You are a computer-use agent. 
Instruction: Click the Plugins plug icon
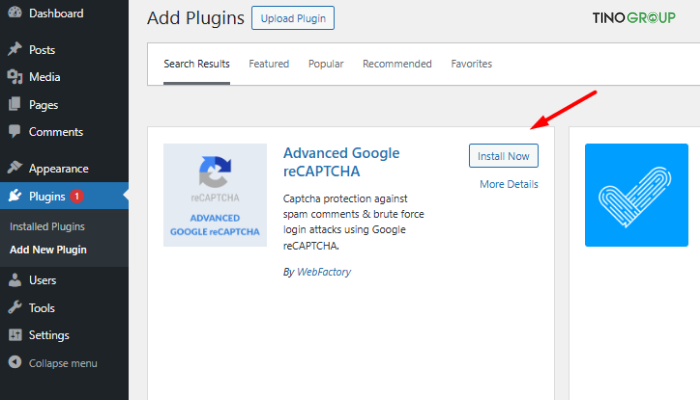[x=15, y=196]
